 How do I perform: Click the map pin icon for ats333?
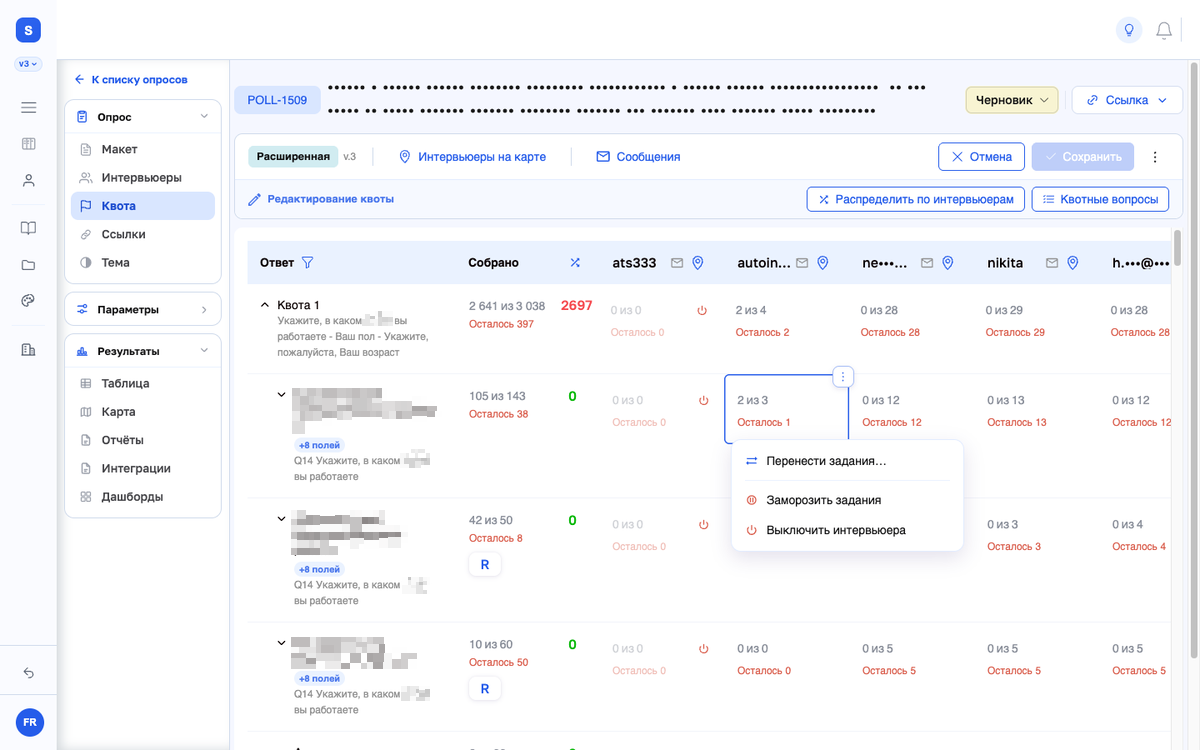(698, 262)
